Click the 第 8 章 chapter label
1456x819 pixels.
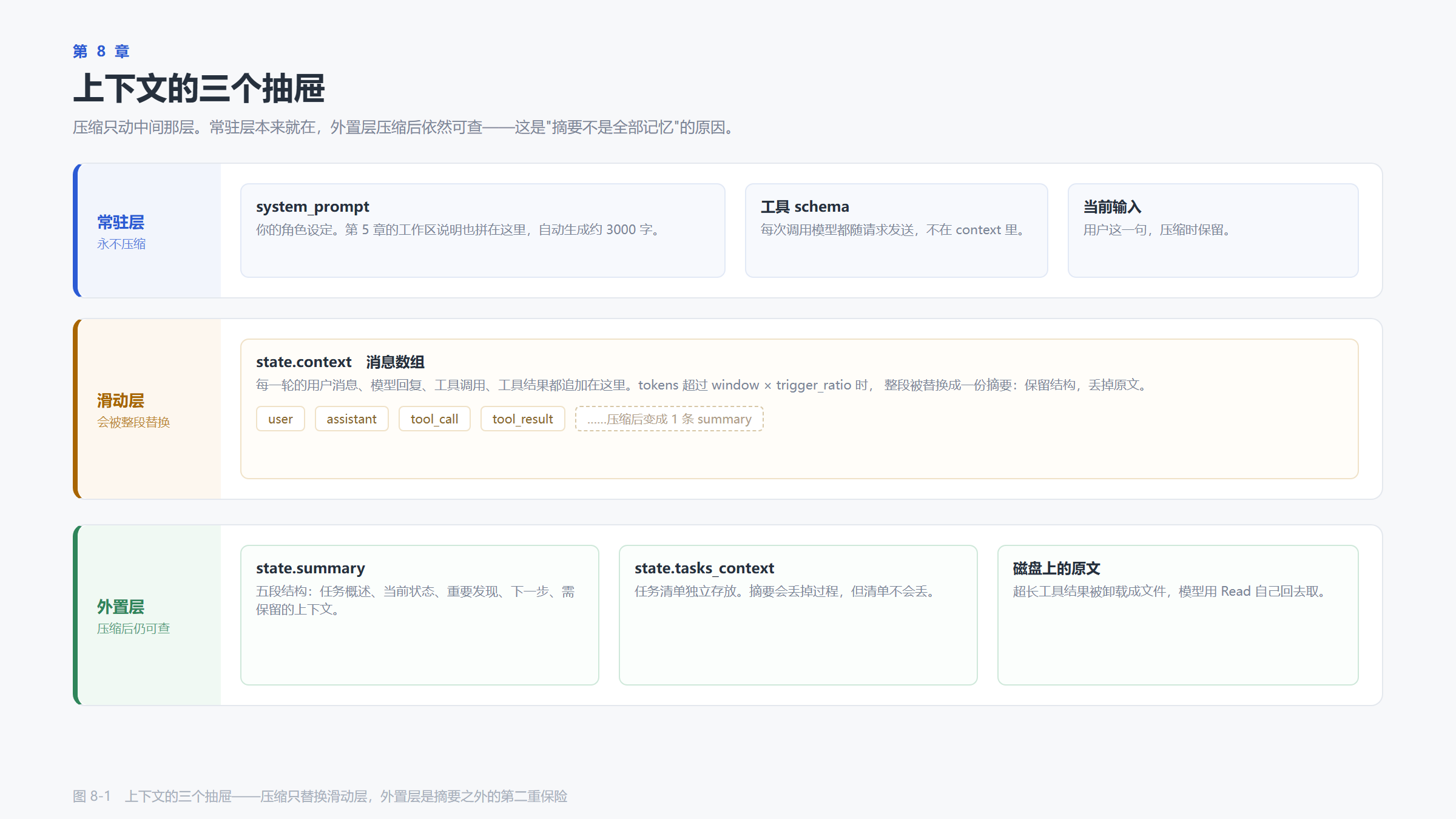[101, 52]
